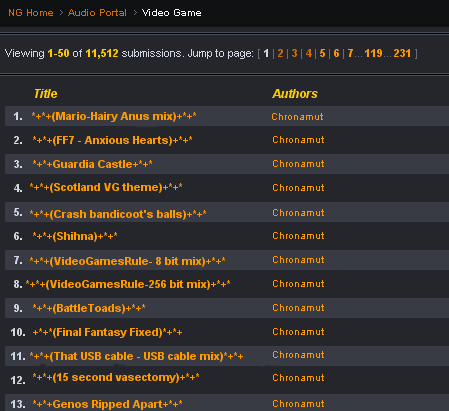The width and height of the screenshot is (449, 411).
Task: Jump to page 3 of submissions
Action: pyautogui.click(x=294, y=53)
